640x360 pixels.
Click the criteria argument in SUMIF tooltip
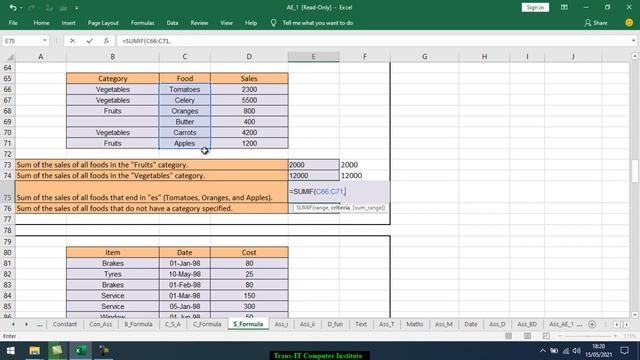coord(340,208)
